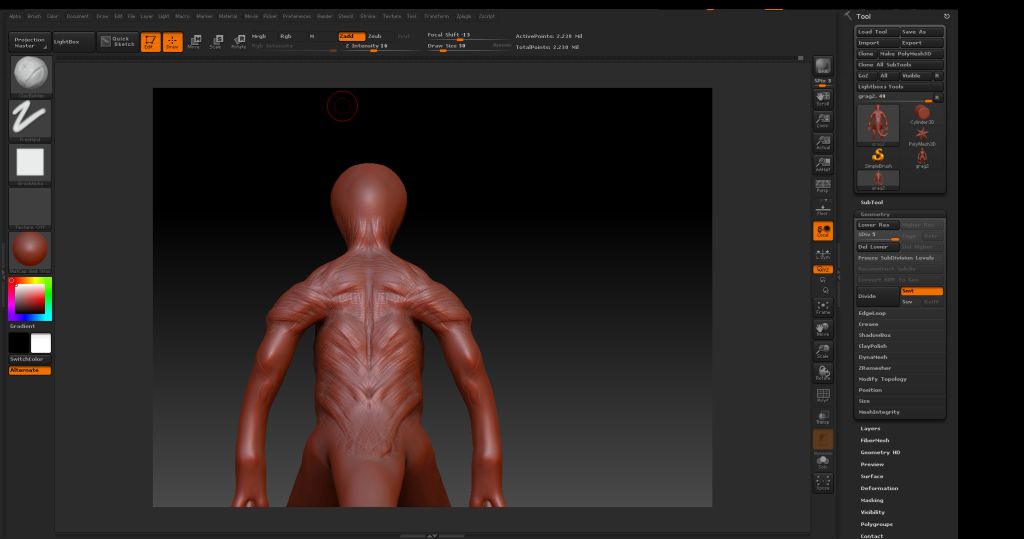Click the Move view icon in right shelf
This screenshot has width=1024, height=539.
pyautogui.click(x=823, y=329)
